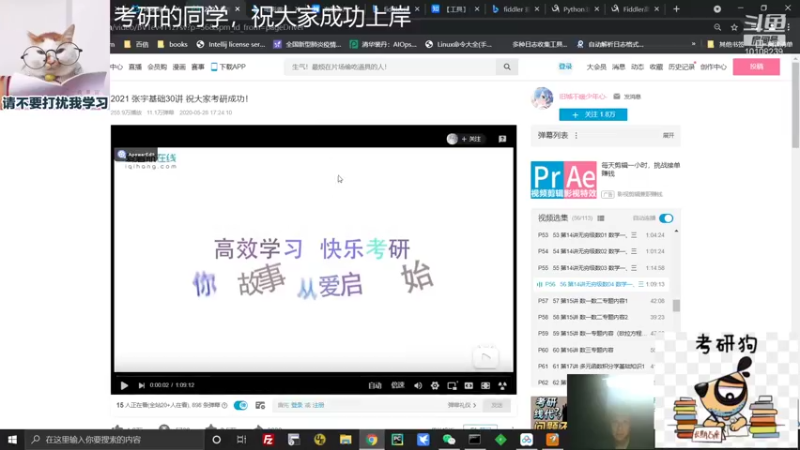
Task: Open the IntelliJ license bookmark
Action: click(x=231, y=44)
